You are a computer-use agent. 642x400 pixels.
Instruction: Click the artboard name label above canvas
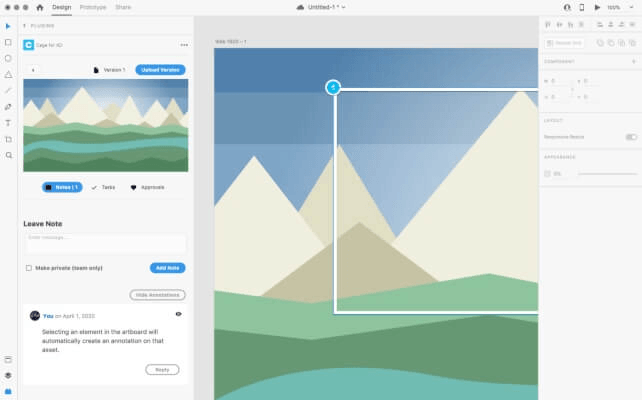point(231,42)
